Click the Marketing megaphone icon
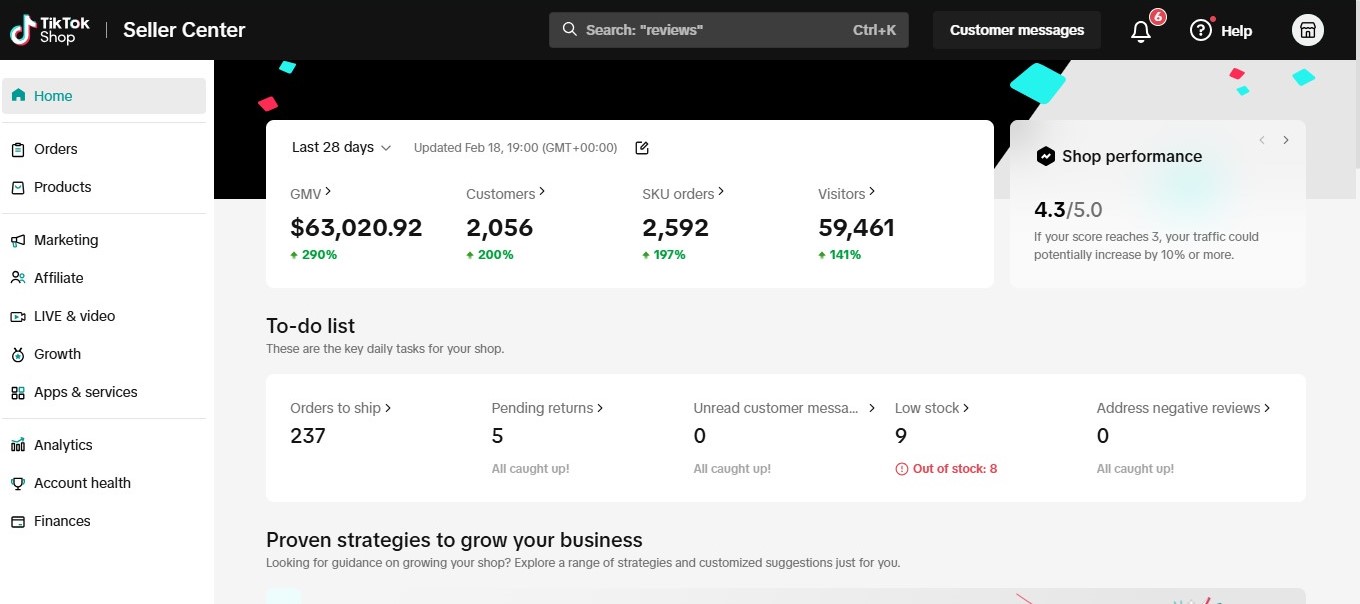The height and width of the screenshot is (604, 1360). click(x=18, y=240)
